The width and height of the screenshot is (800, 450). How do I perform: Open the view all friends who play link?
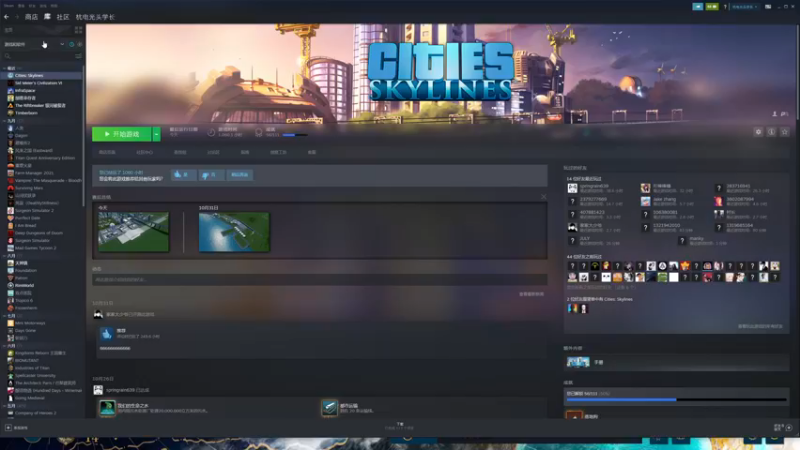(x=760, y=326)
